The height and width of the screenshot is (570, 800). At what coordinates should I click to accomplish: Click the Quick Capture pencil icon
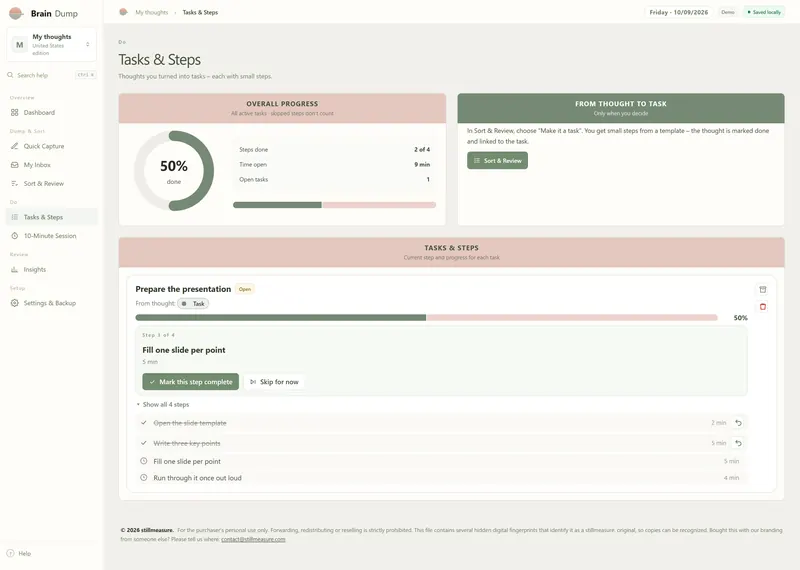(14, 146)
